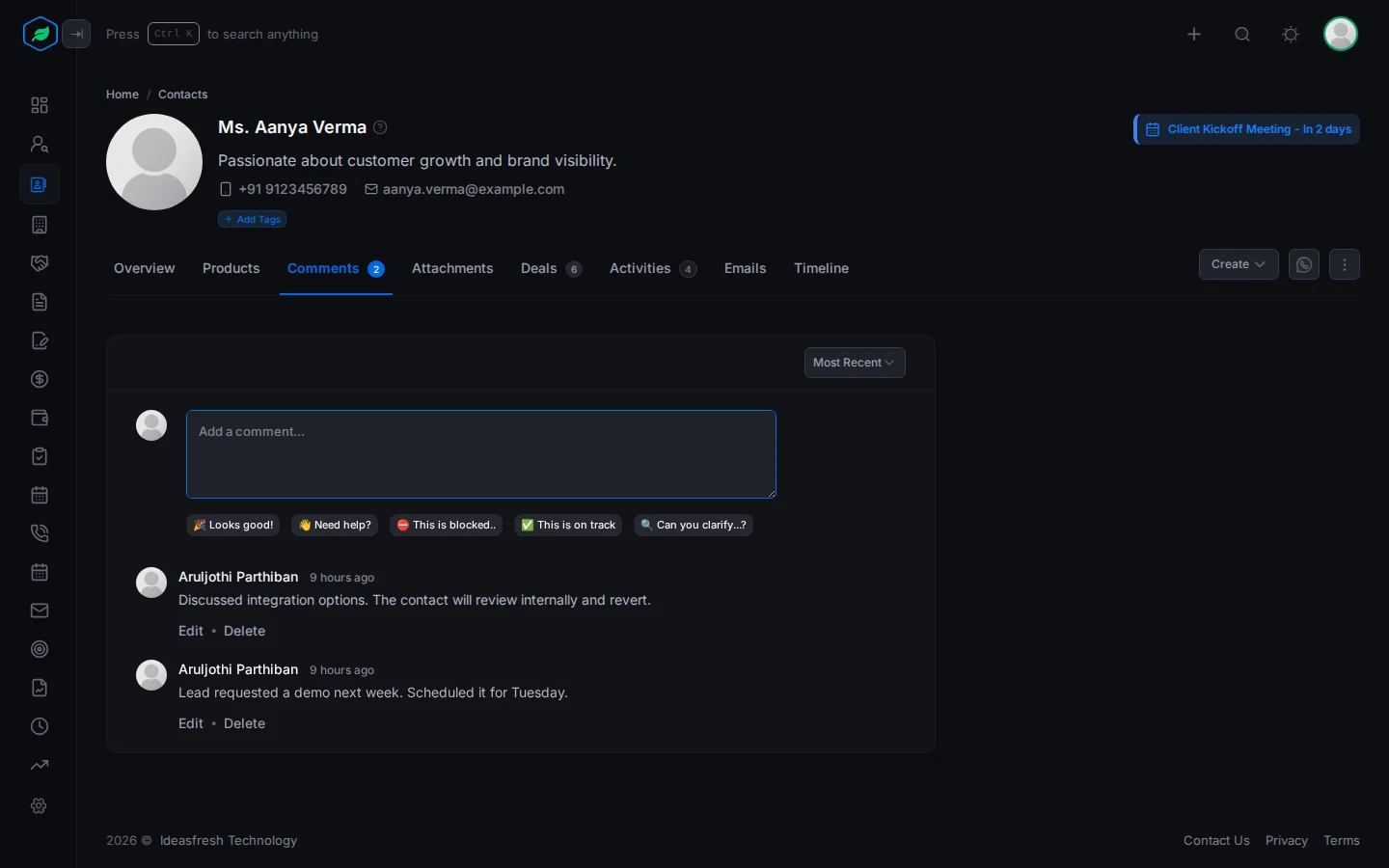Open the settings gear in sidebar
The width and height of the screenshot is (1389, 868).
pyautogui.click(x=40, y=805)
